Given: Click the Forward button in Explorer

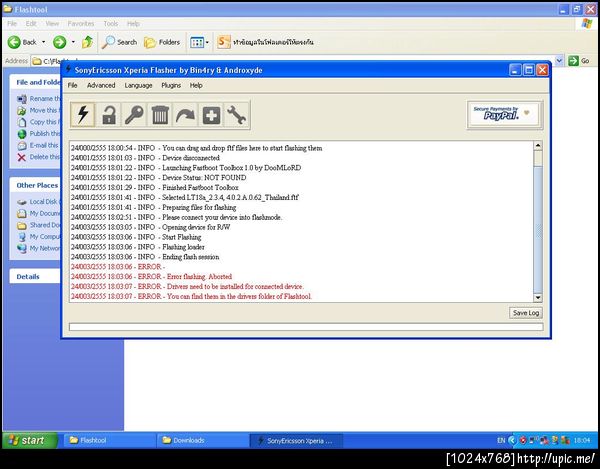Looking at the screenshot, I should point(59,42).
